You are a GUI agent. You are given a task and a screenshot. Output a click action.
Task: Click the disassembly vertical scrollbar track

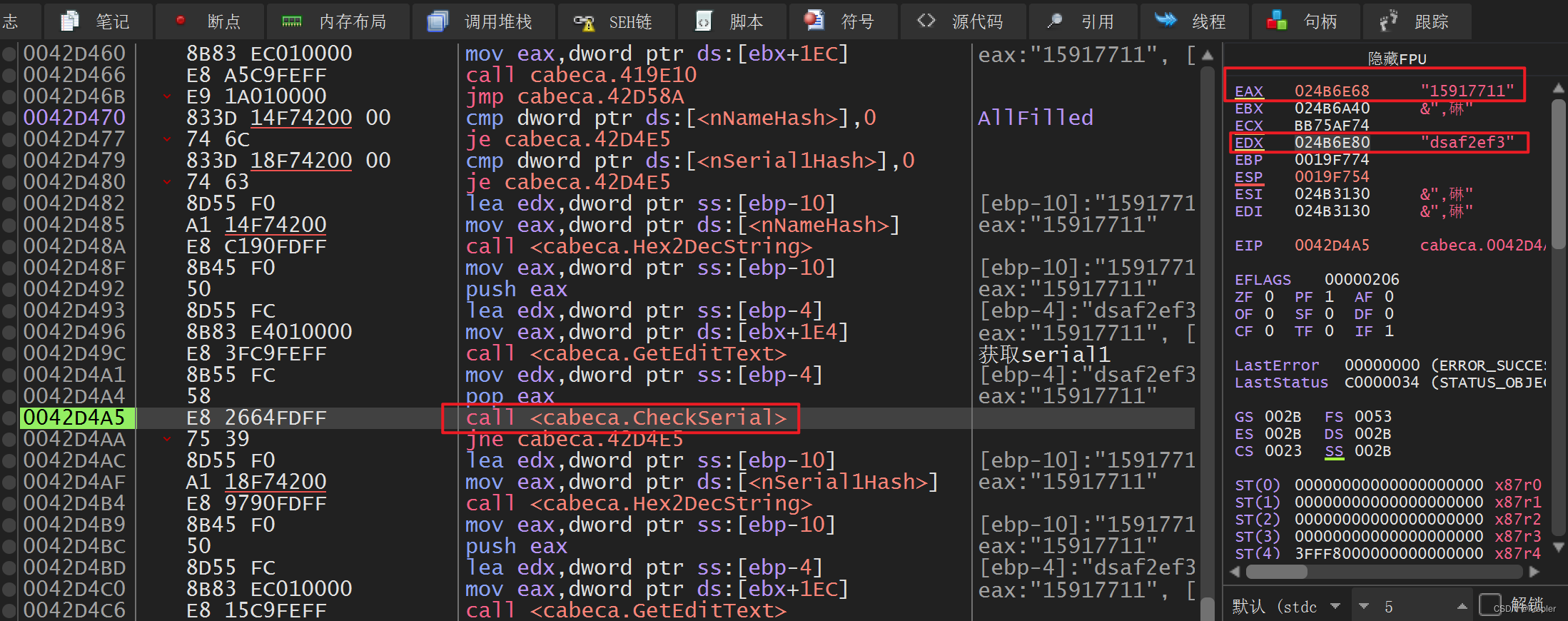[1207, 332]
